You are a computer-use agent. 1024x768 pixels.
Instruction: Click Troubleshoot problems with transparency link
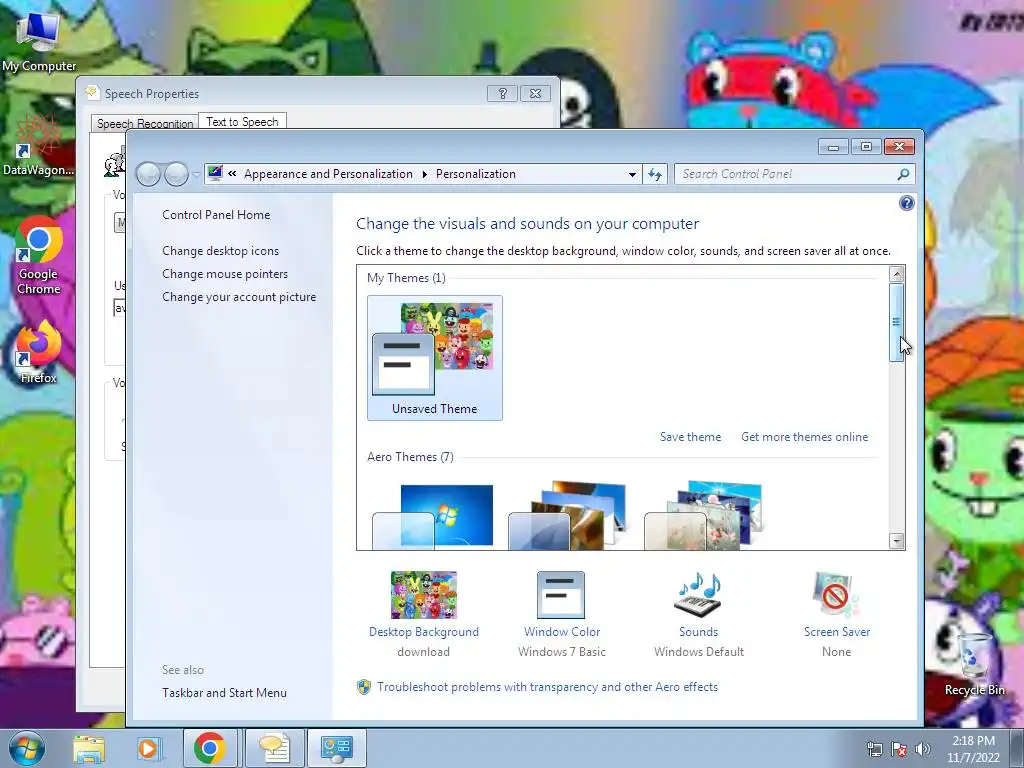tap(547, 687)
